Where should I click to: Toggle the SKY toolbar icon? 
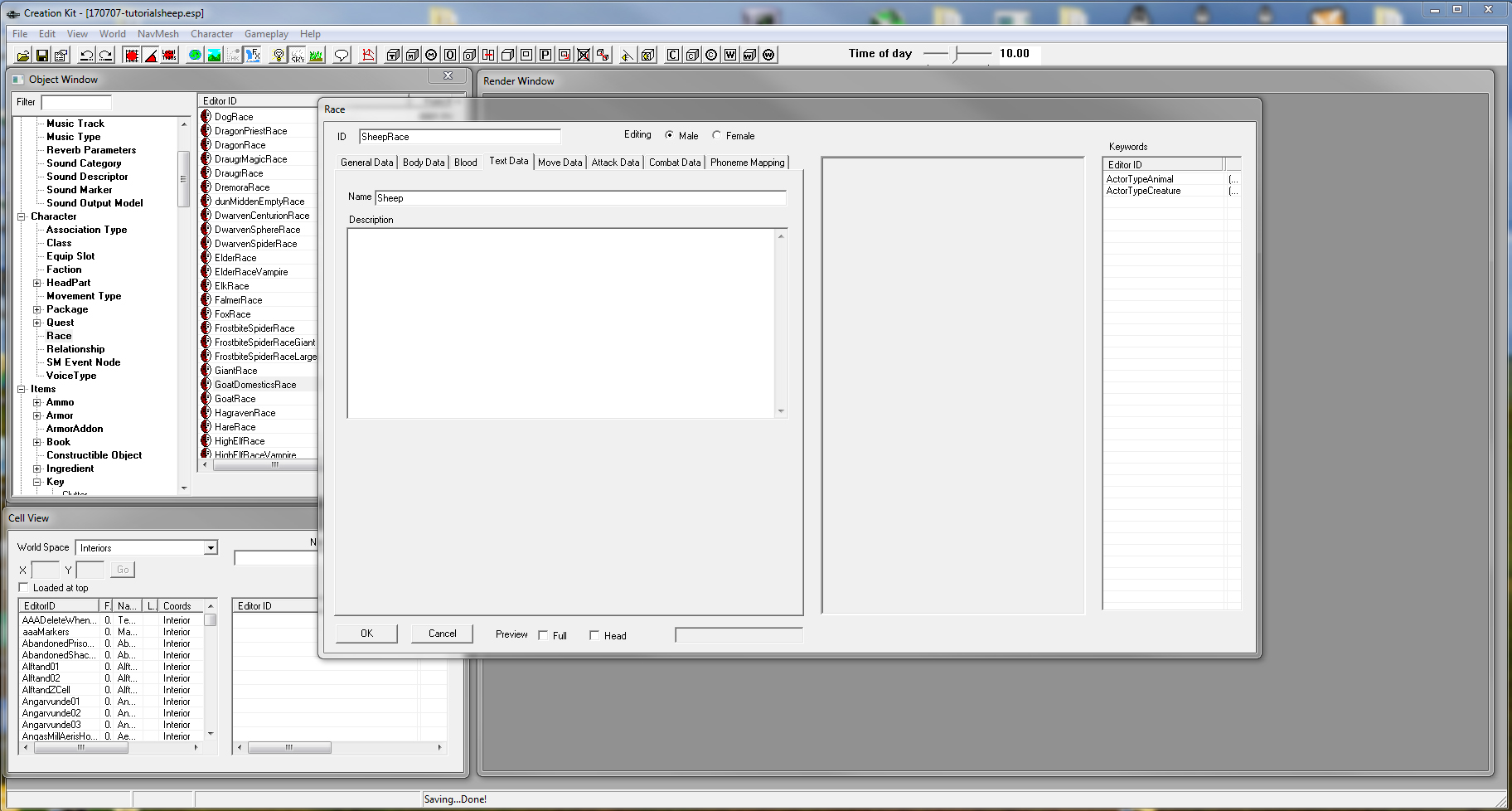tap(298, 56)
